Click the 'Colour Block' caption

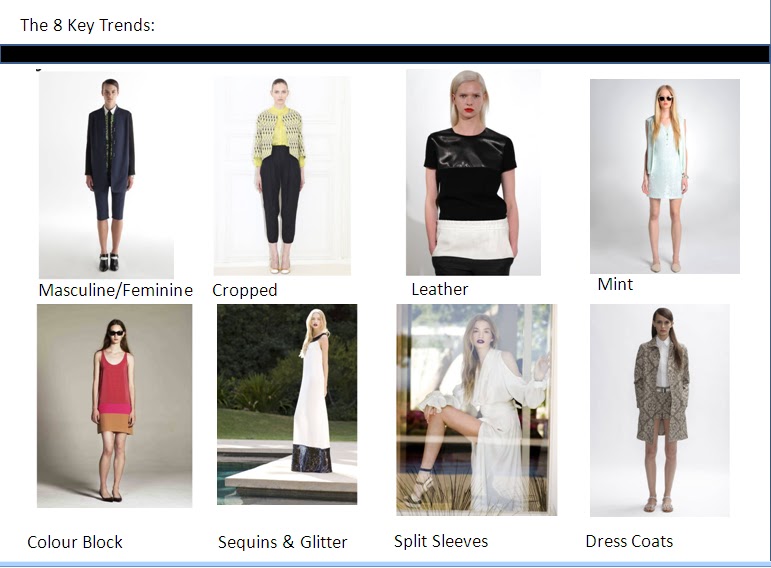coord(75,542)
